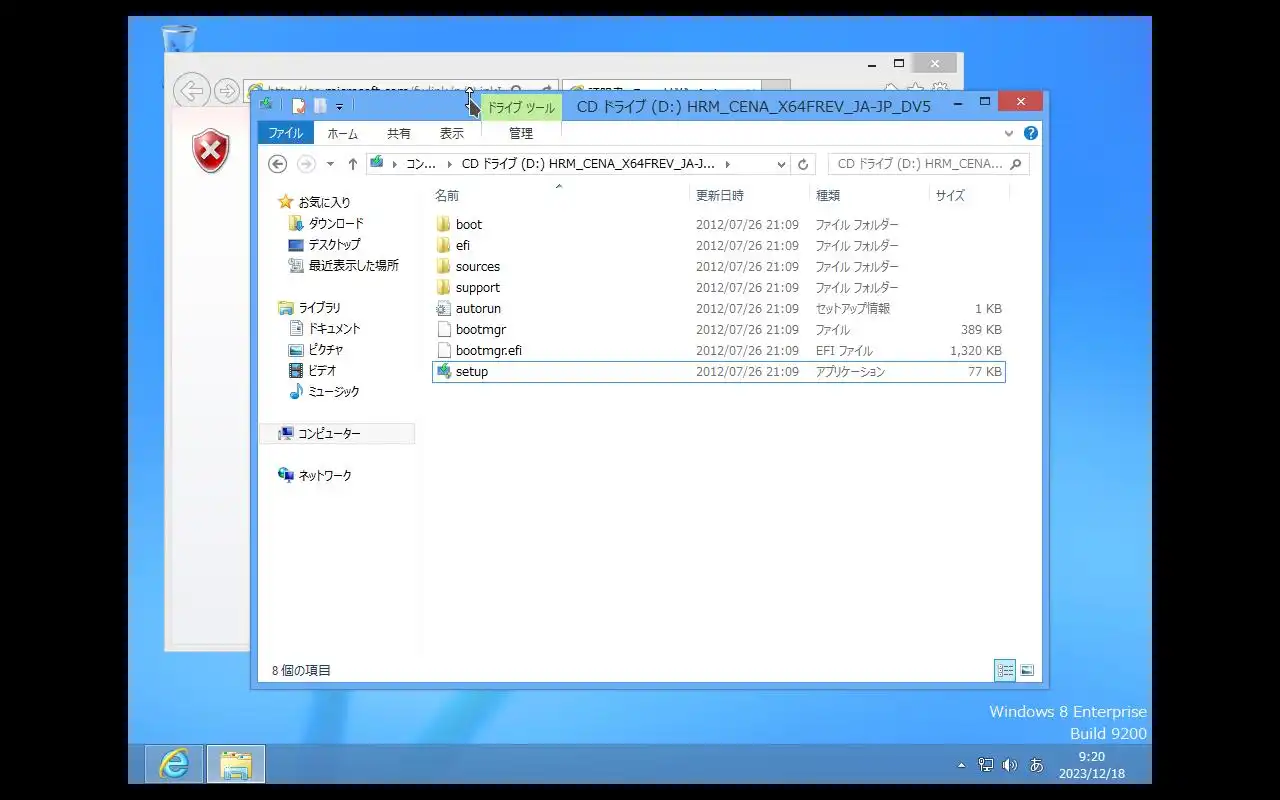Go back in Explorer navigation
Viewport: 1280px width, 800px height.
point(278,164)
